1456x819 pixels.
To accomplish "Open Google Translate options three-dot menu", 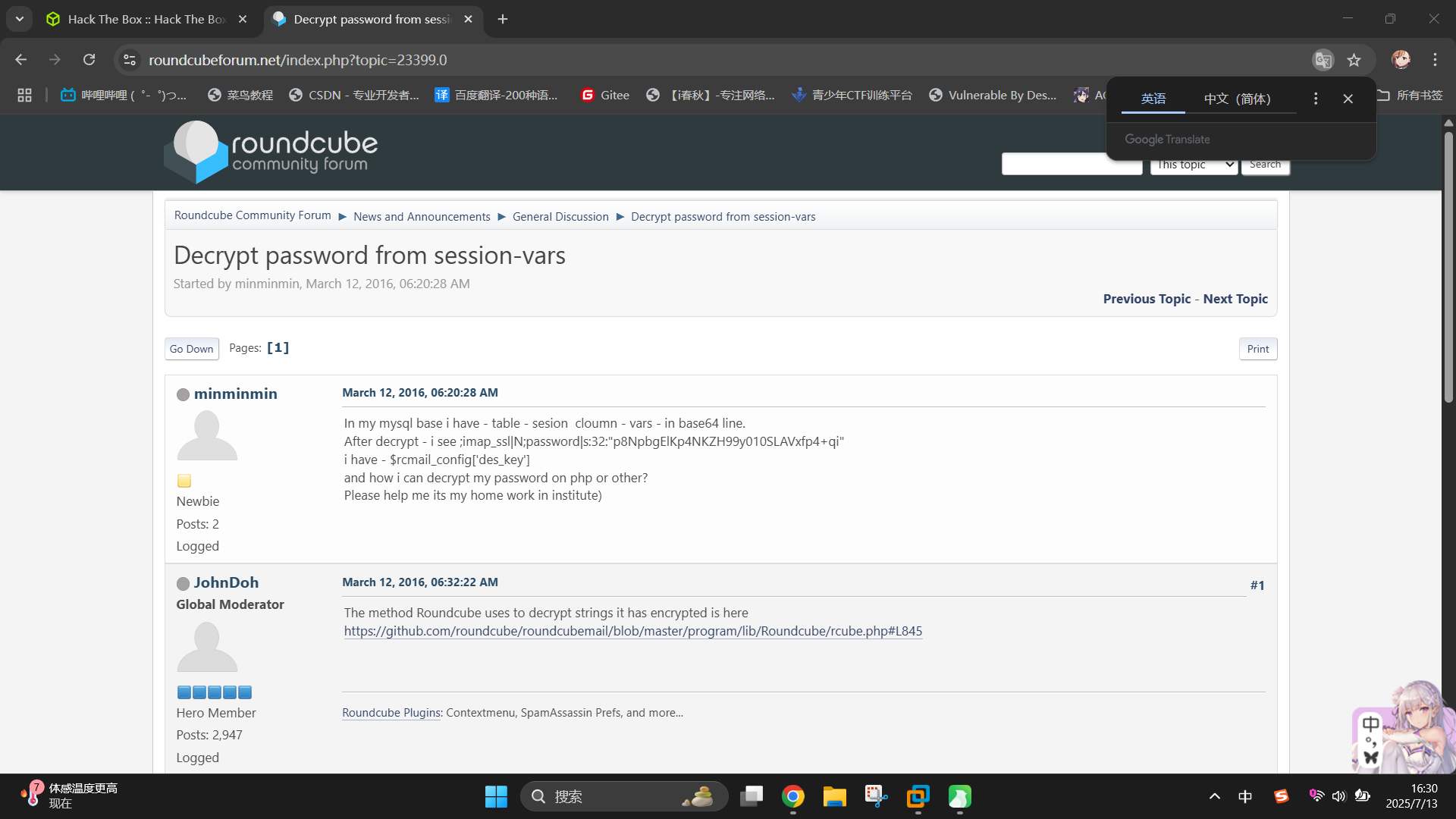I will pos(1316,99).
